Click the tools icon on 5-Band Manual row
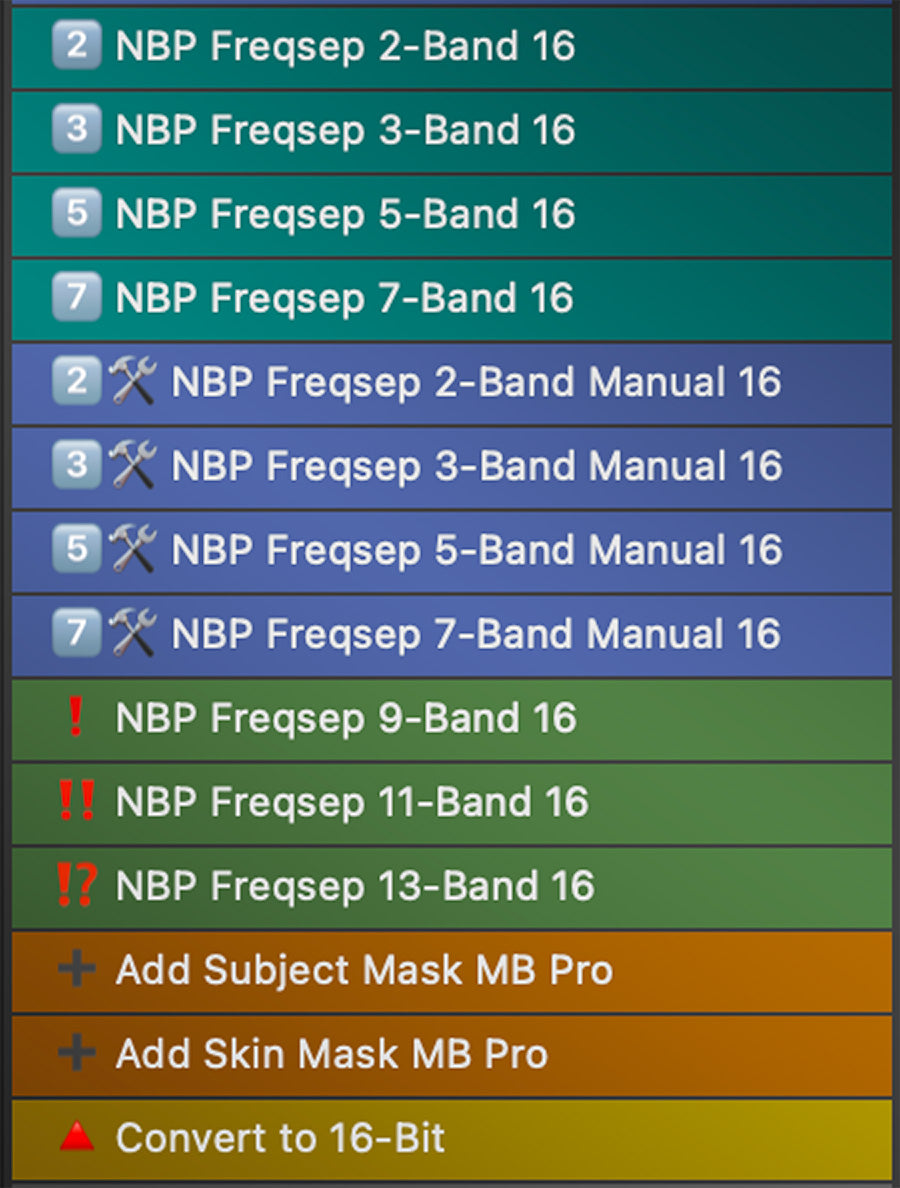The height and width of the screenshot is (1188, 900). (x=133, y=551)
